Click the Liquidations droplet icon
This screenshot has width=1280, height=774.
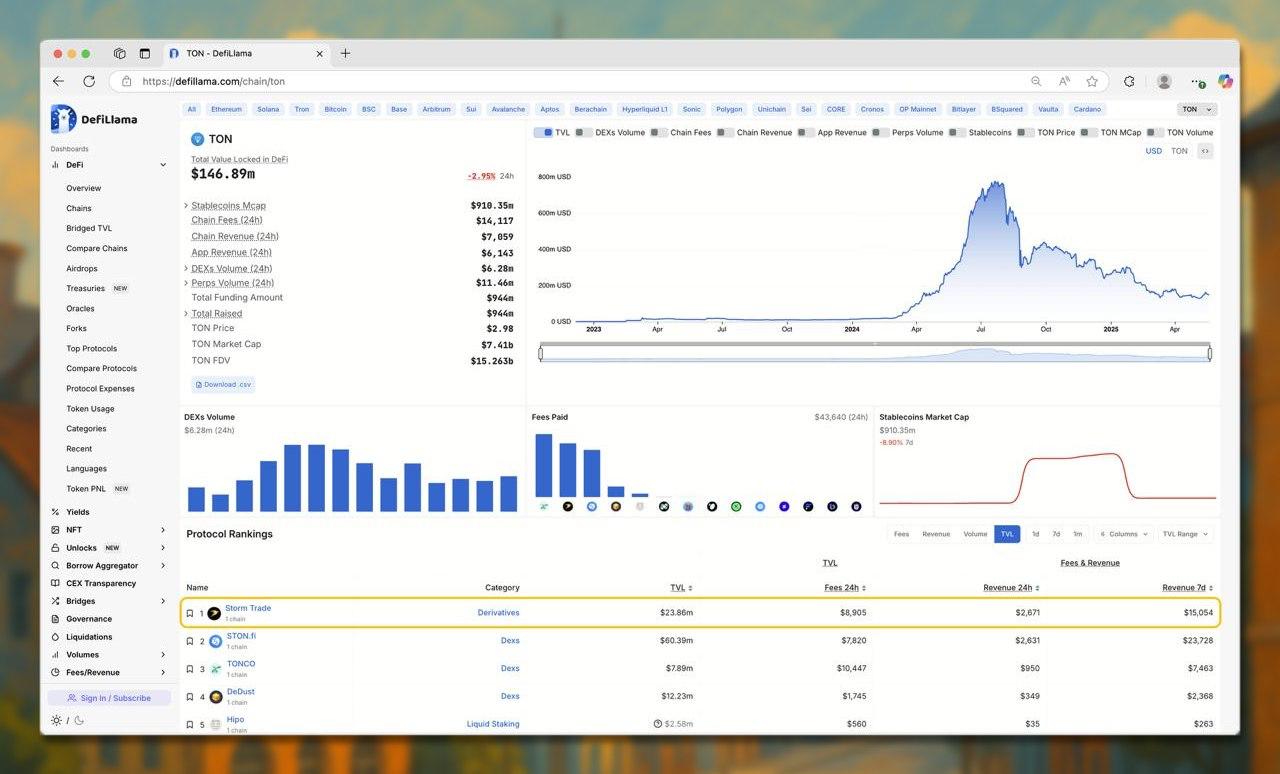click(56, 637)
